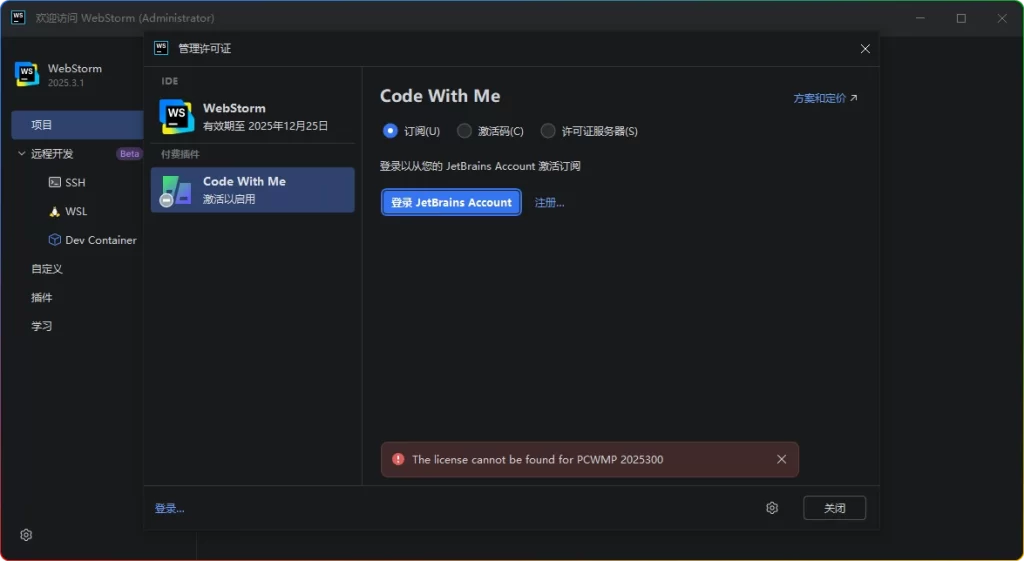1024x561 pixels.
Task: Select WebStorm license entry in IDE list
Action: [253, 117]
